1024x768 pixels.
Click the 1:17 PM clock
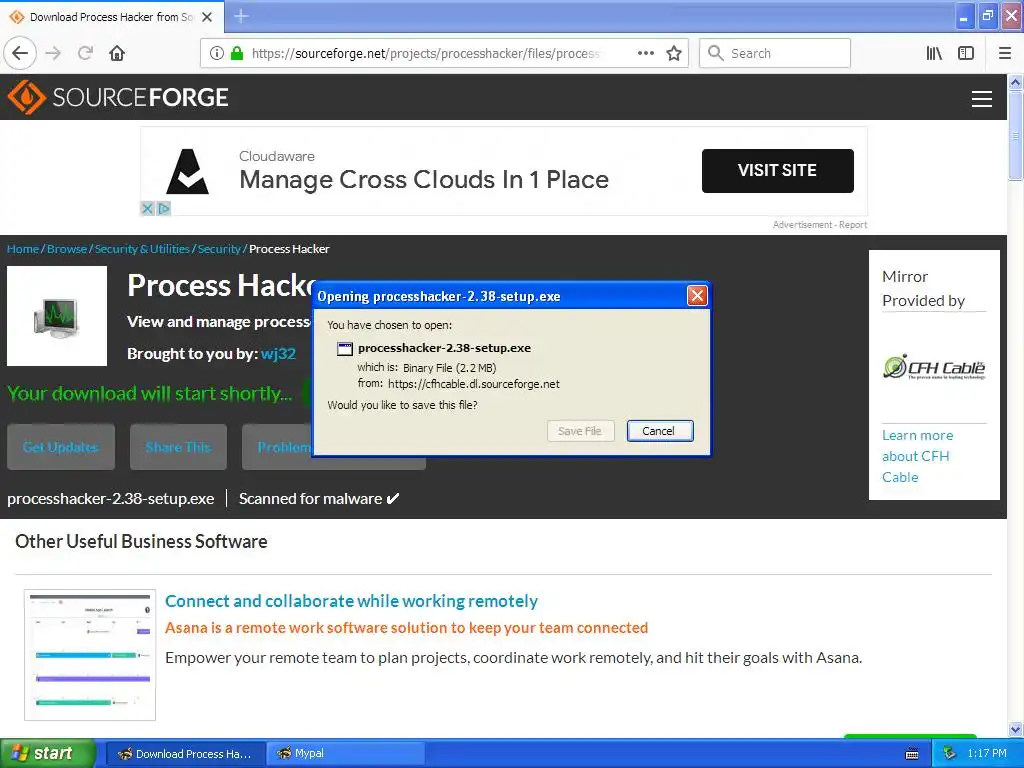pos(987,754)
